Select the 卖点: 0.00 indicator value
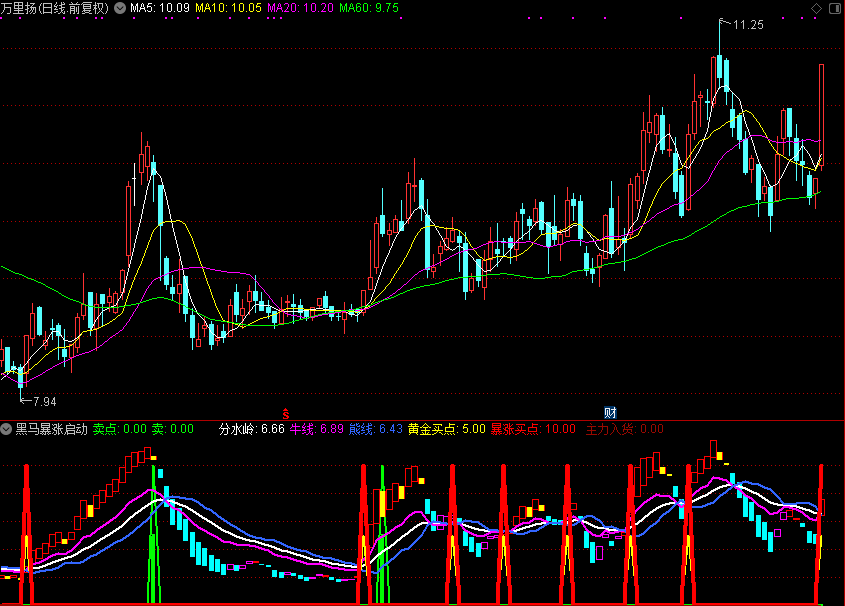 click(x=120, y=429)
